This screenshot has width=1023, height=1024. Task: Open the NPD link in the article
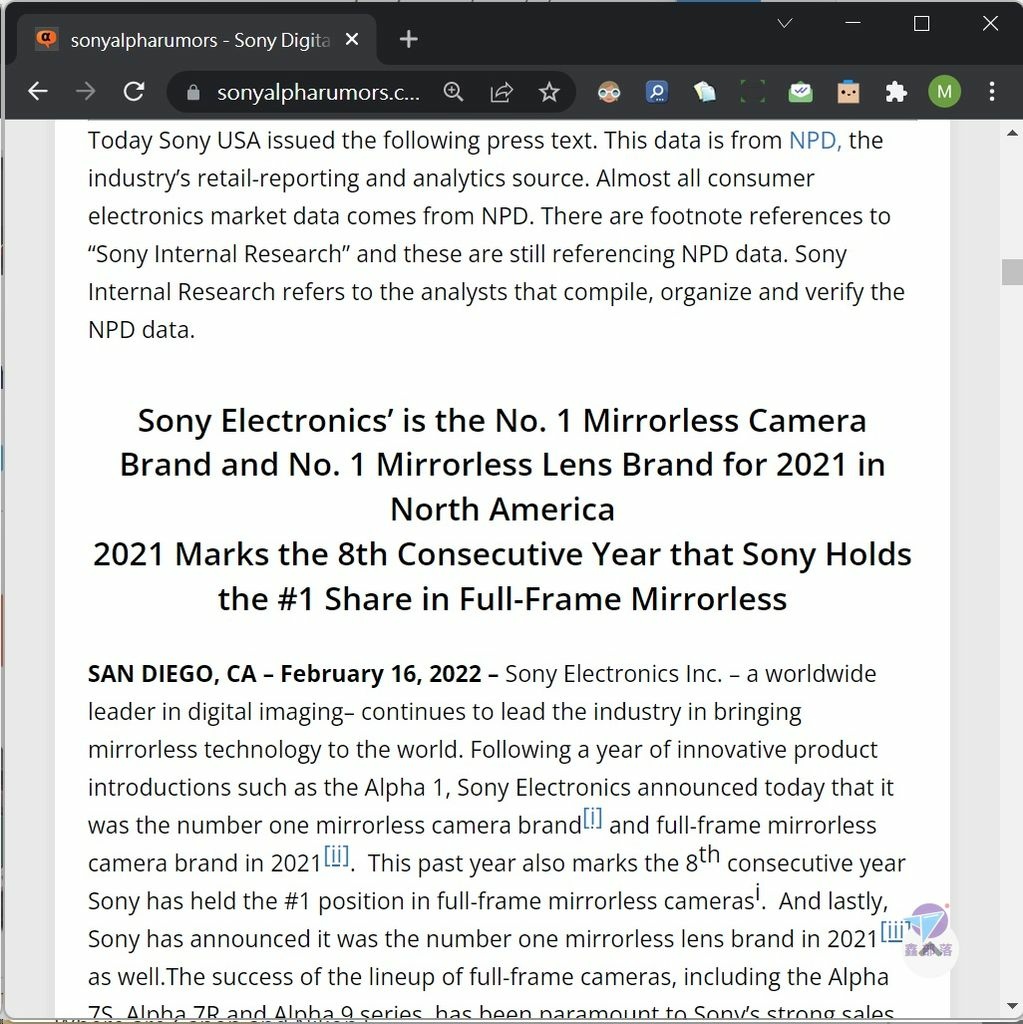[814, 140]
